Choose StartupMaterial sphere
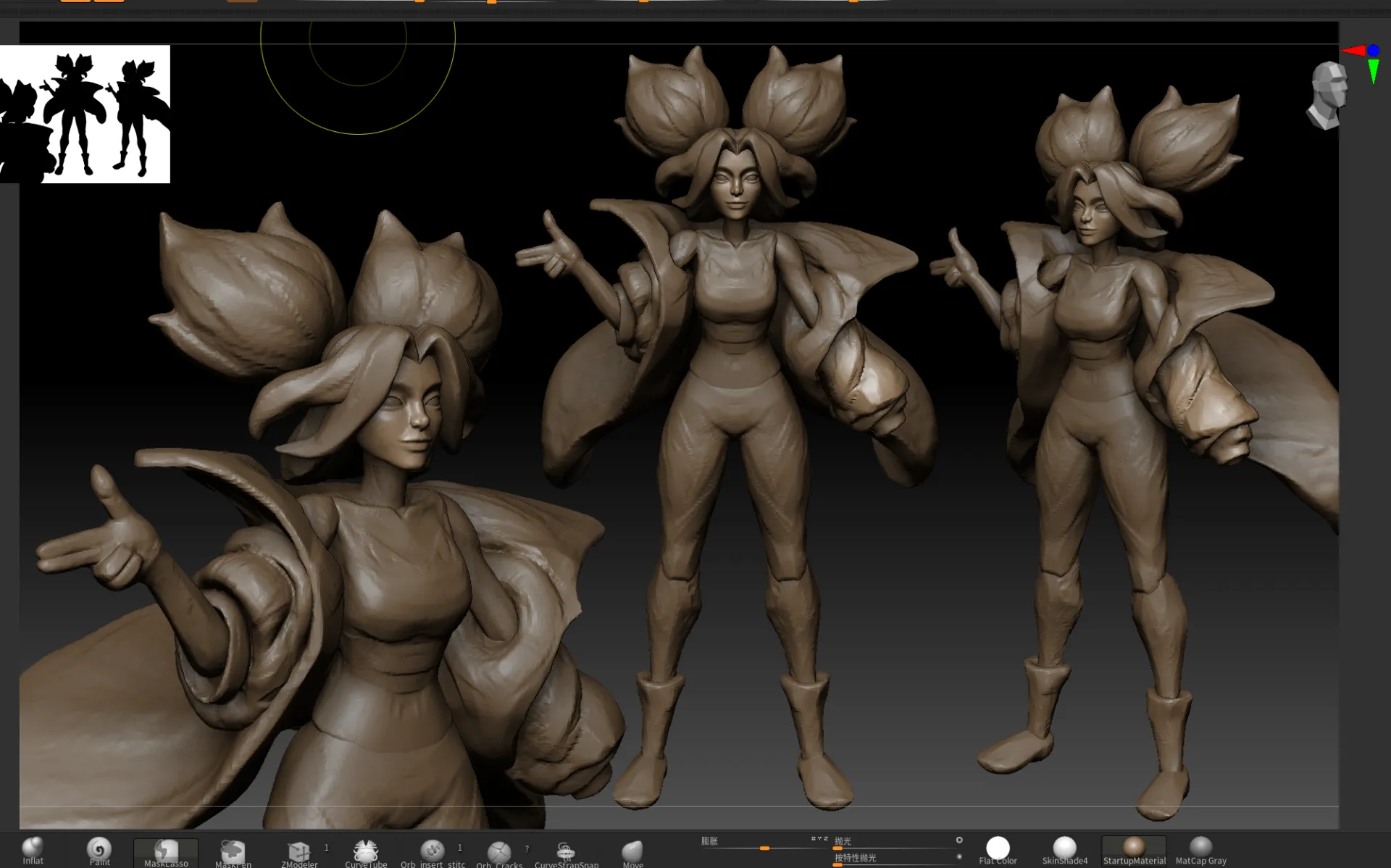1391x868 pixels. click(1134, 848)
